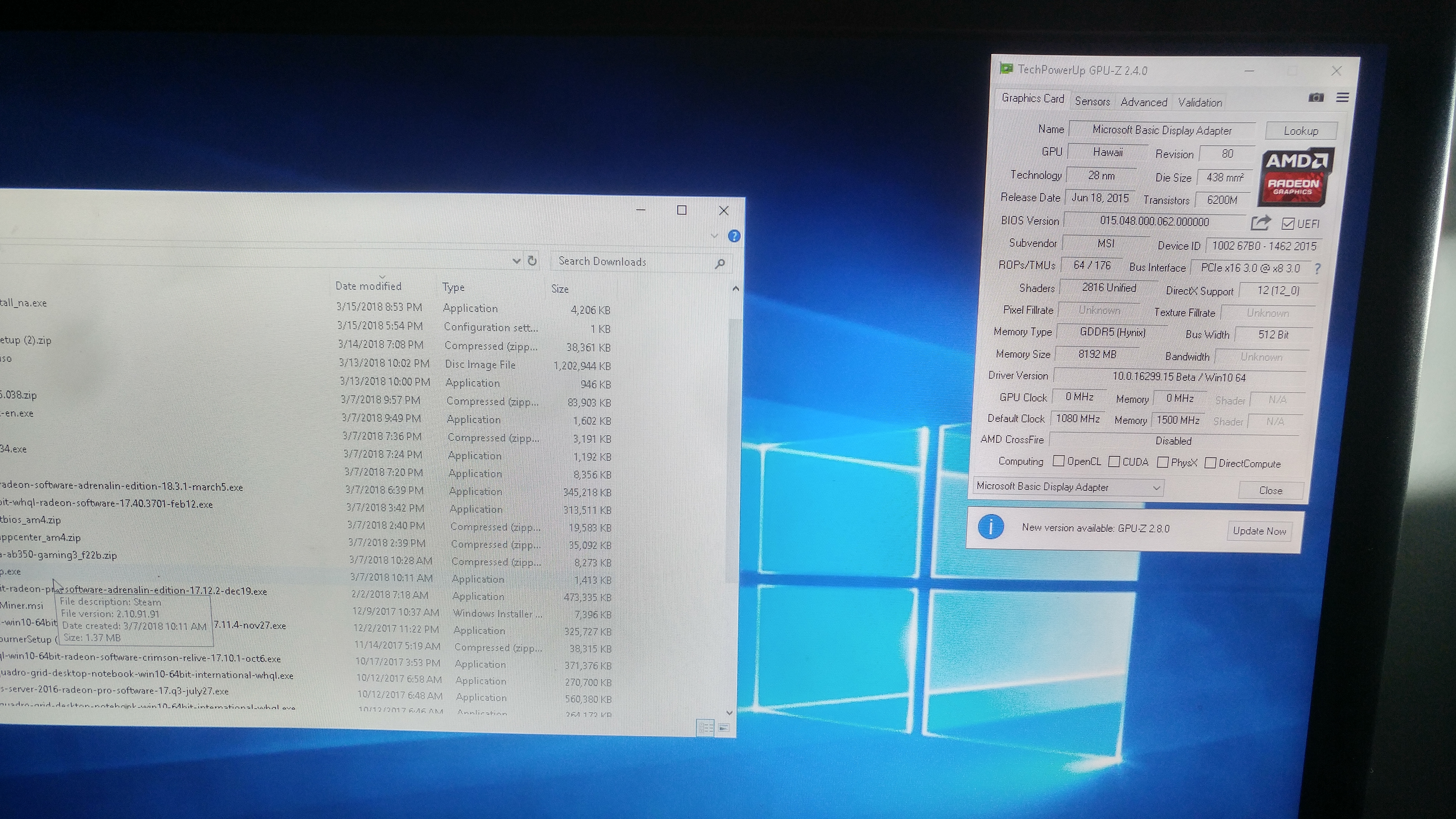Viewport: 1456px width, 819px height.
Task: Take a GPU-Z screenshot with camera icon
Action: (1316, 97)
